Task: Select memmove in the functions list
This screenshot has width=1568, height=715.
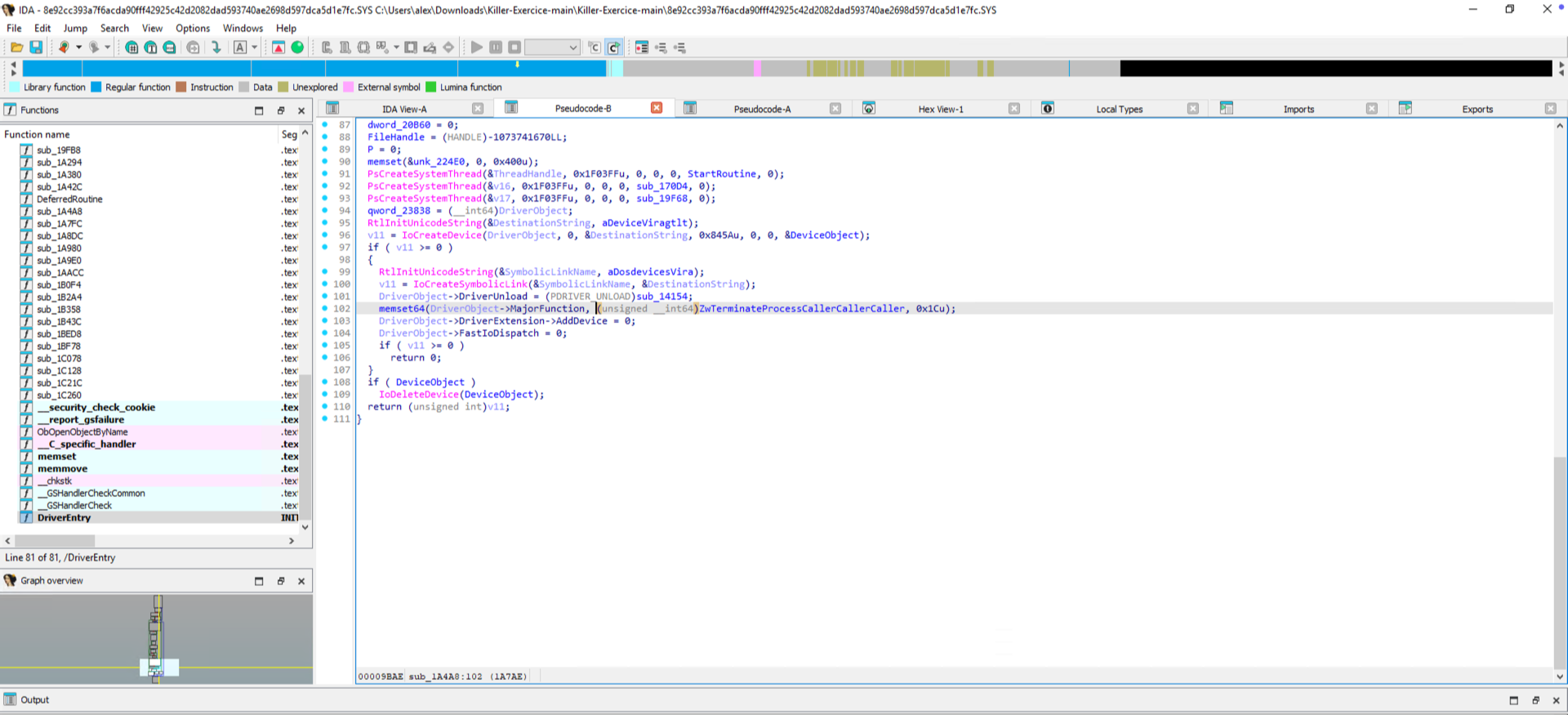Action: [x=158, y=468]
